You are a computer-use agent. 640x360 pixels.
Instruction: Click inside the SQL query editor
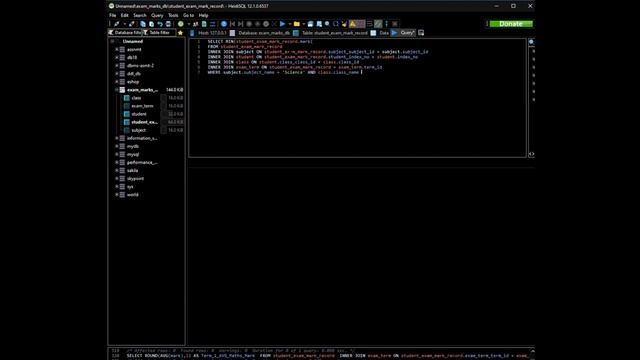357,98
